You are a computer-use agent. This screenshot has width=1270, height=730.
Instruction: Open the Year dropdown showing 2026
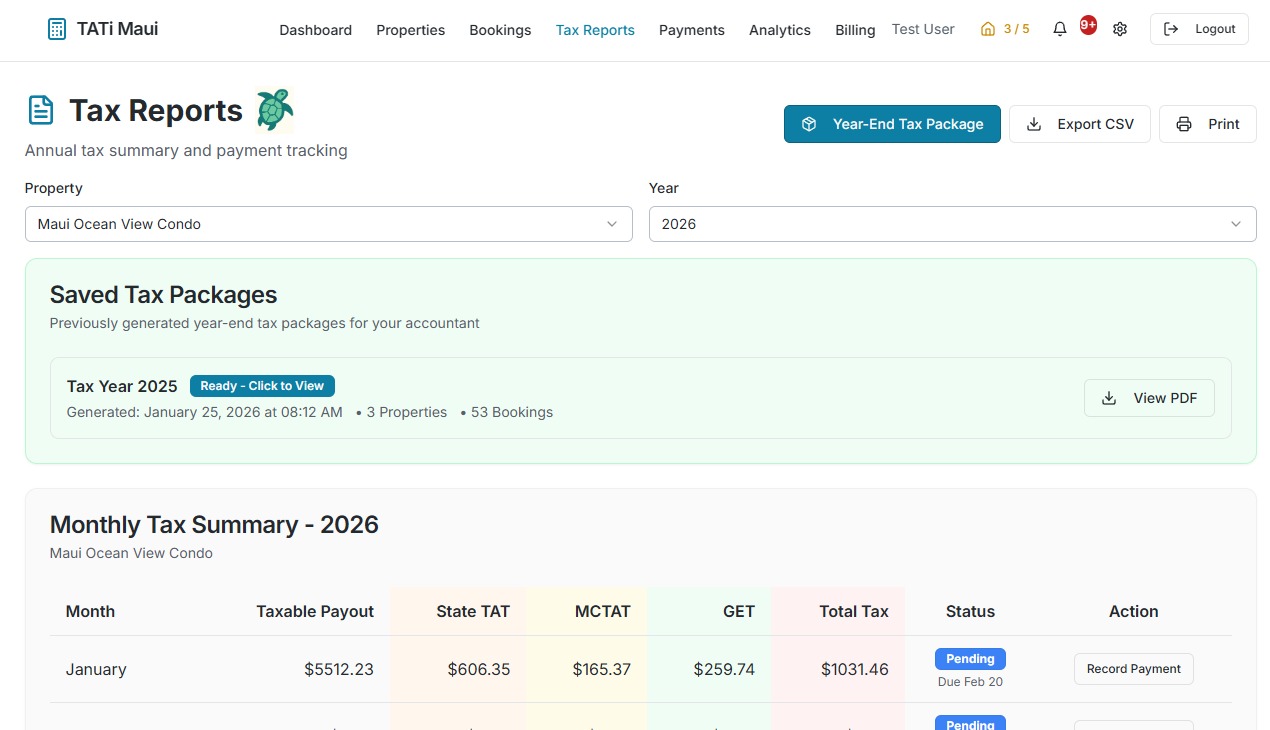[x=952, y=224]
